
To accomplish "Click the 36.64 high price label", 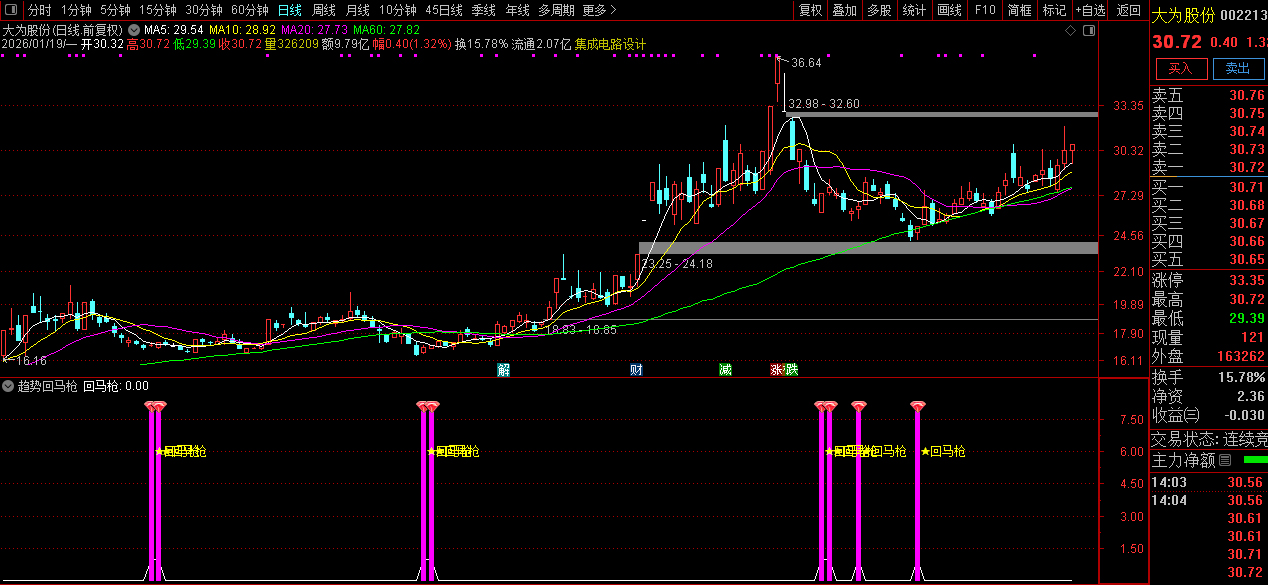I will point(806,62).
